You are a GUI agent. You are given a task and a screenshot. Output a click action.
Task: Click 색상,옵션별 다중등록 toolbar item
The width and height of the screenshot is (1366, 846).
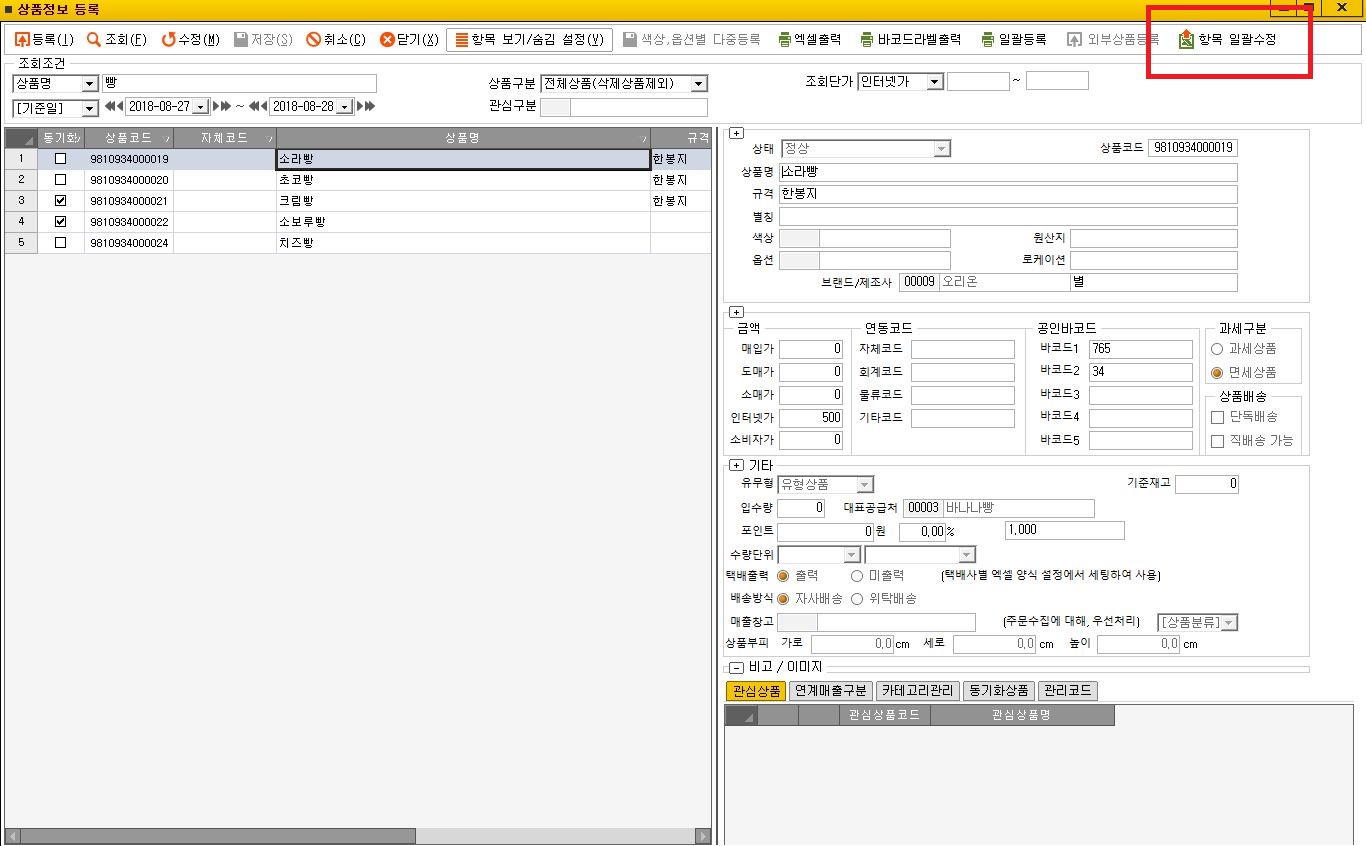[x=691, y=40]
